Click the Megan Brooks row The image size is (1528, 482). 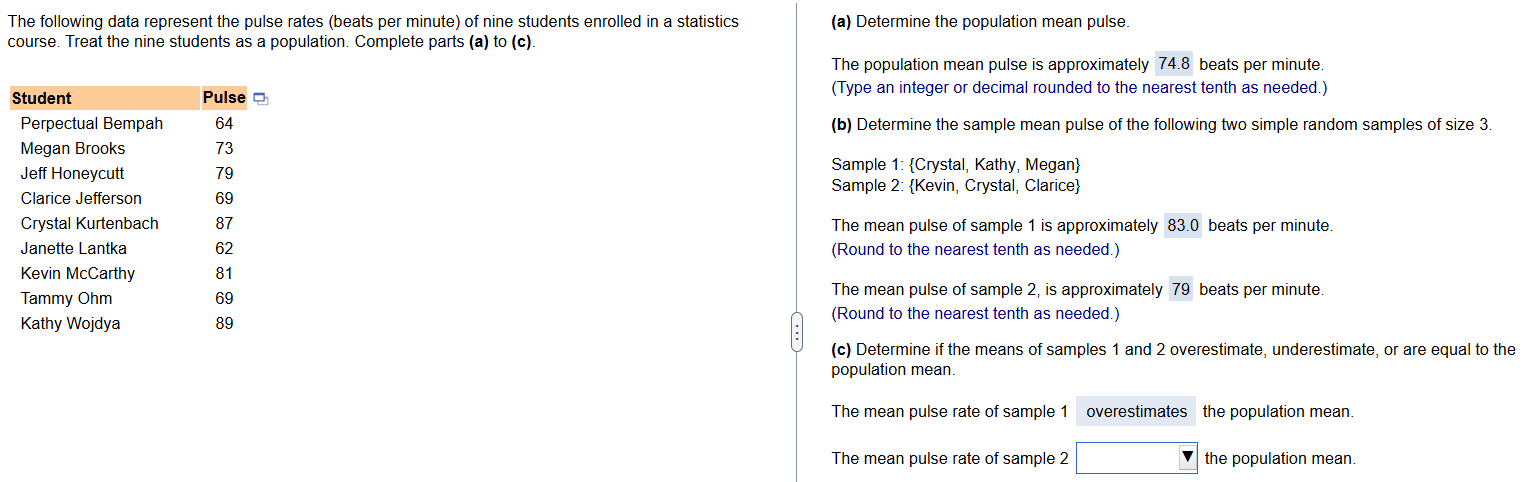tap(127, 148)
